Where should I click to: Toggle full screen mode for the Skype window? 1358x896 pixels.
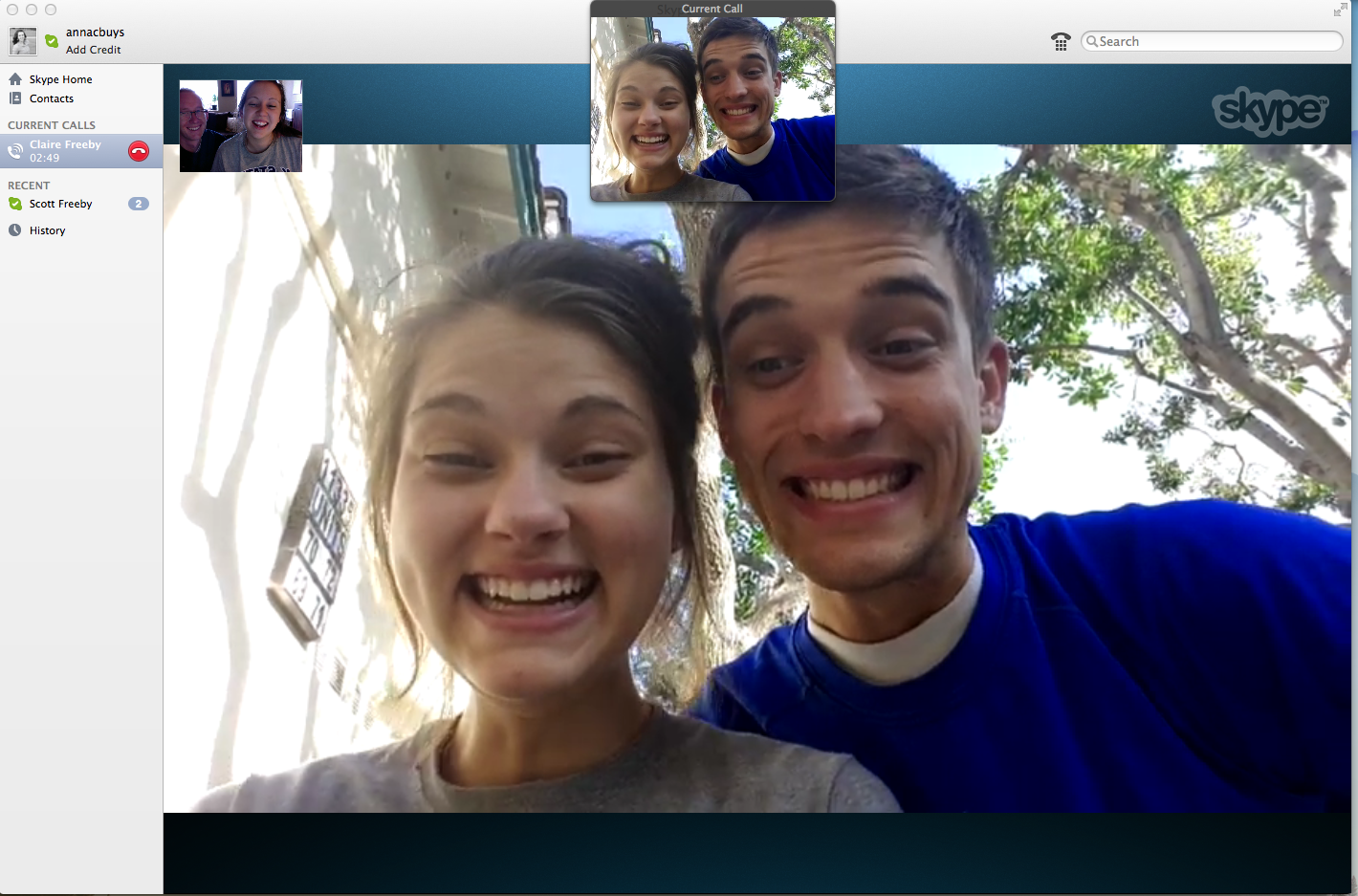coord(1340,10)
